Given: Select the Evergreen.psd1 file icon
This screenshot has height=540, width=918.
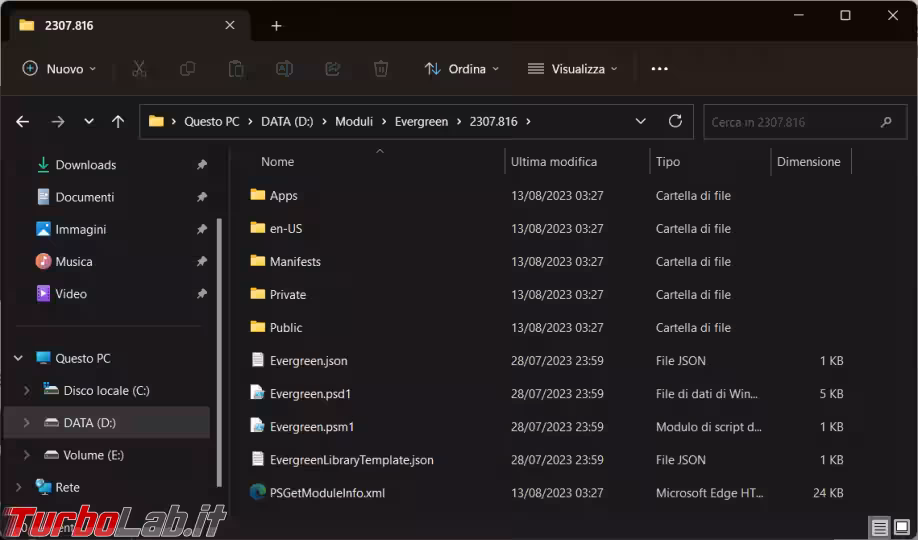Looking at the screenshot, I should point(258,393).
